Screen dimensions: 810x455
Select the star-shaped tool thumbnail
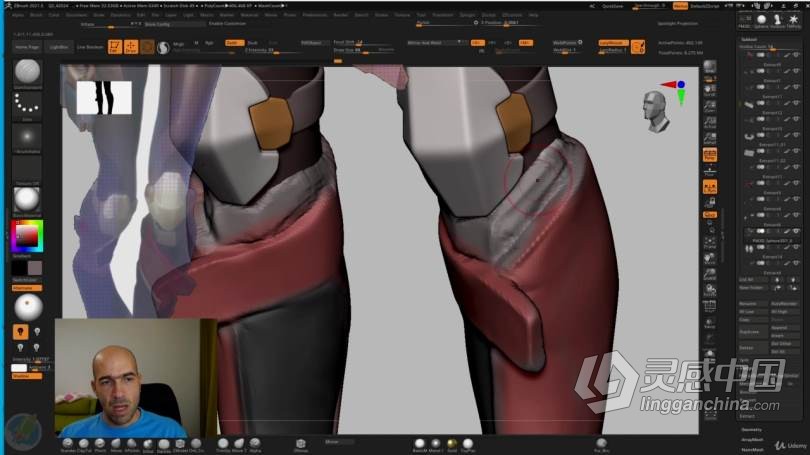pos(793,21)
